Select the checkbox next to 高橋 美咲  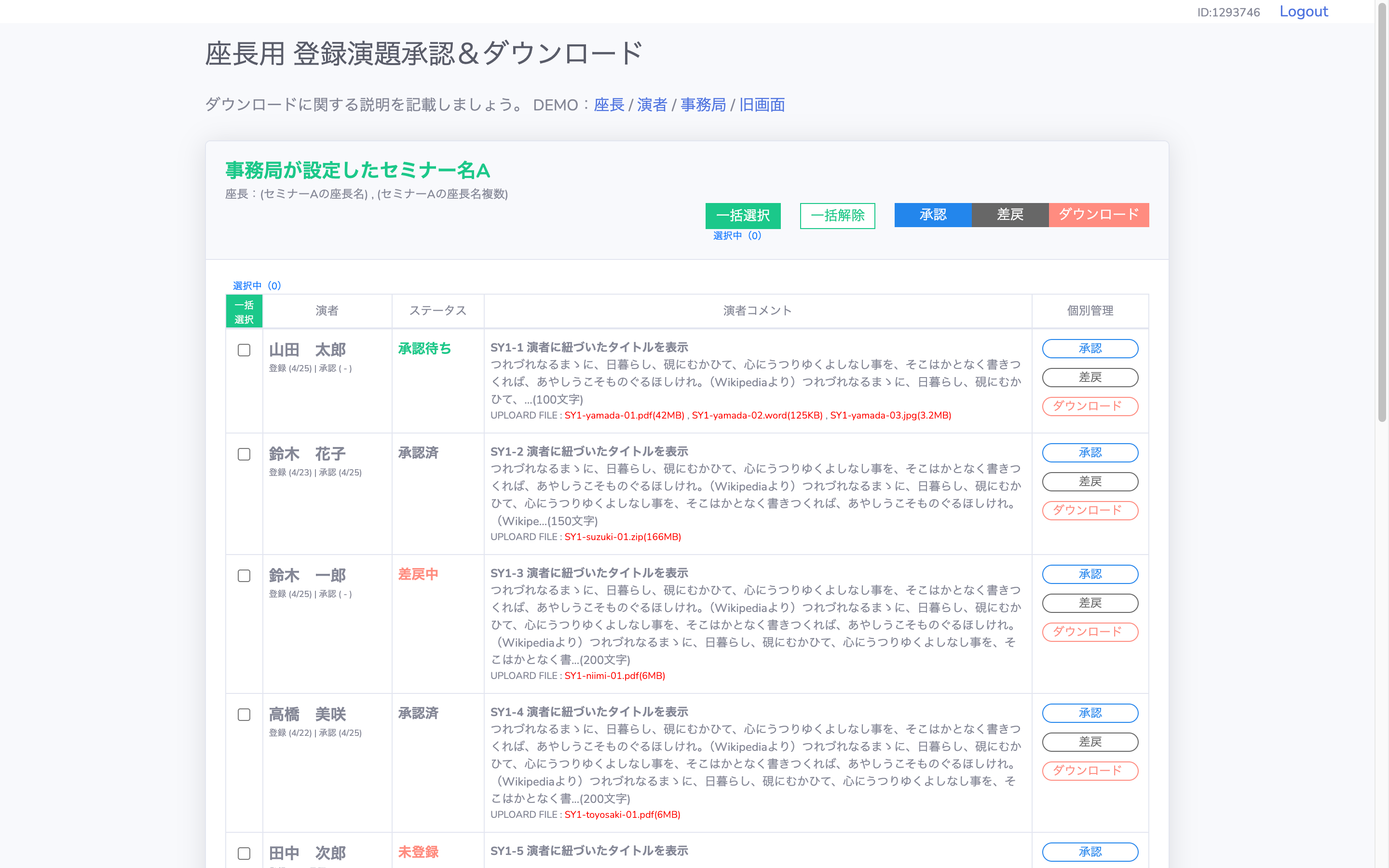[244, 714]
